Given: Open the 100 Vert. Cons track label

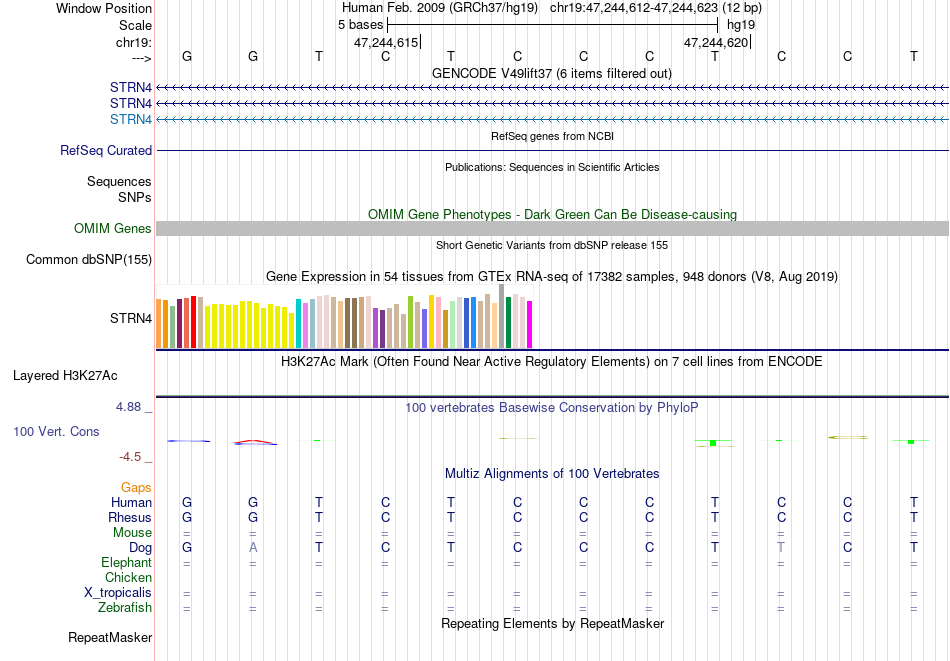Looking at the screenshot, I should point(56,431).
